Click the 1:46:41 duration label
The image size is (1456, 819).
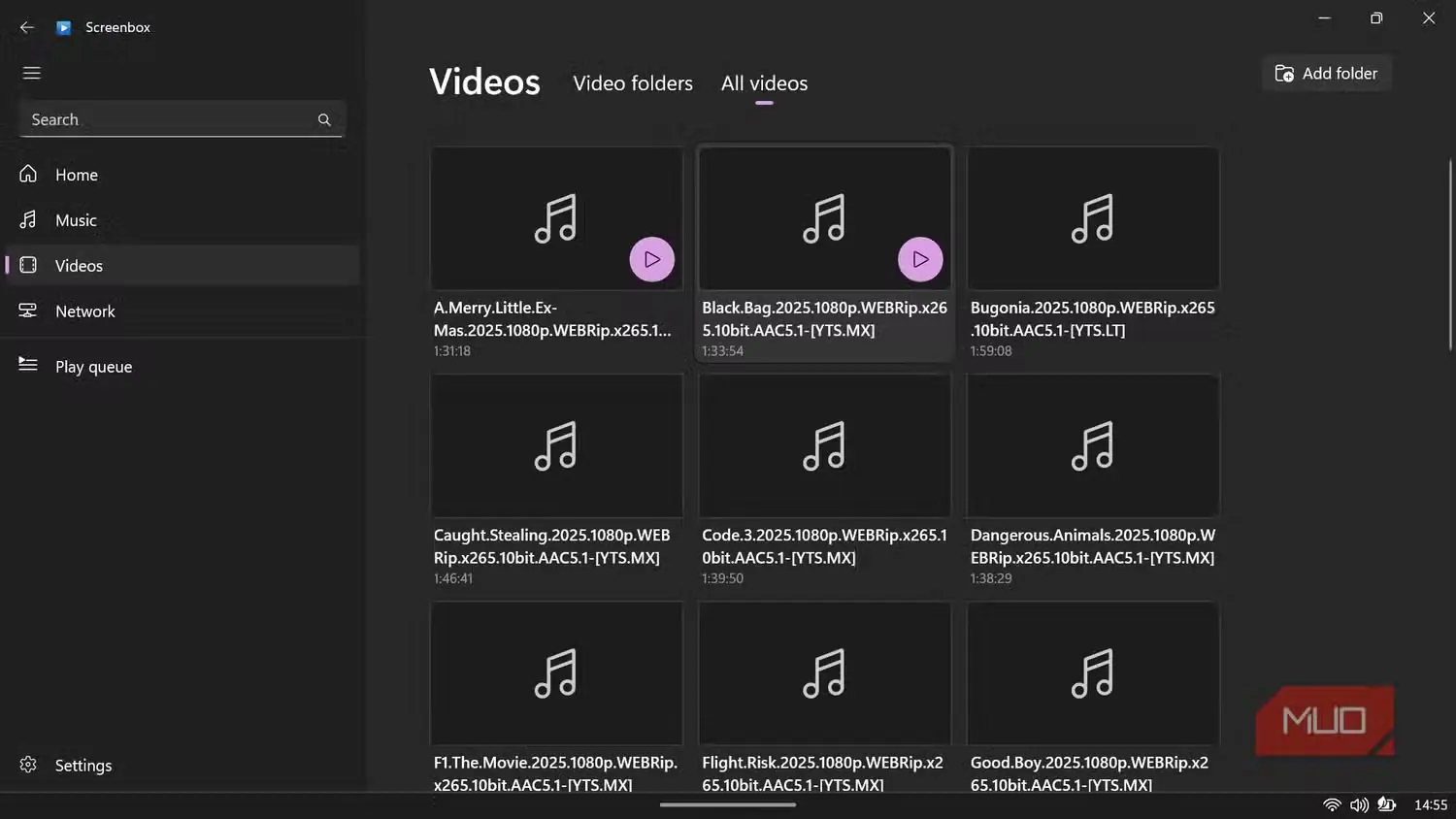click(x=453, y=578)
